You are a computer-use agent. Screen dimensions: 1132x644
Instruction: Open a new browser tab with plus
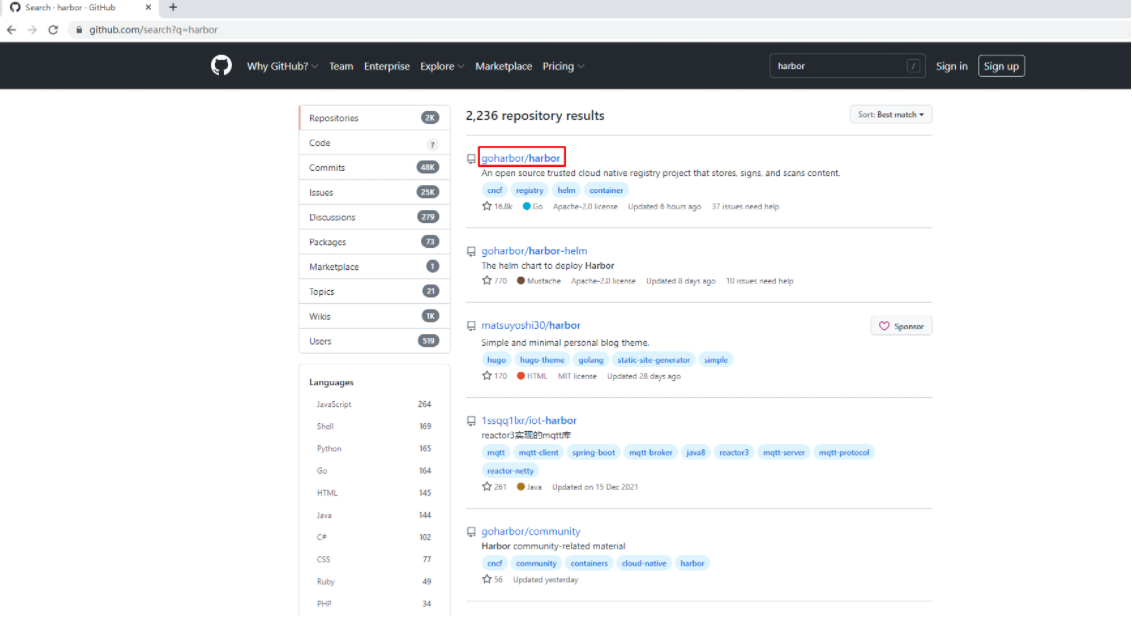tap(173, 7)
